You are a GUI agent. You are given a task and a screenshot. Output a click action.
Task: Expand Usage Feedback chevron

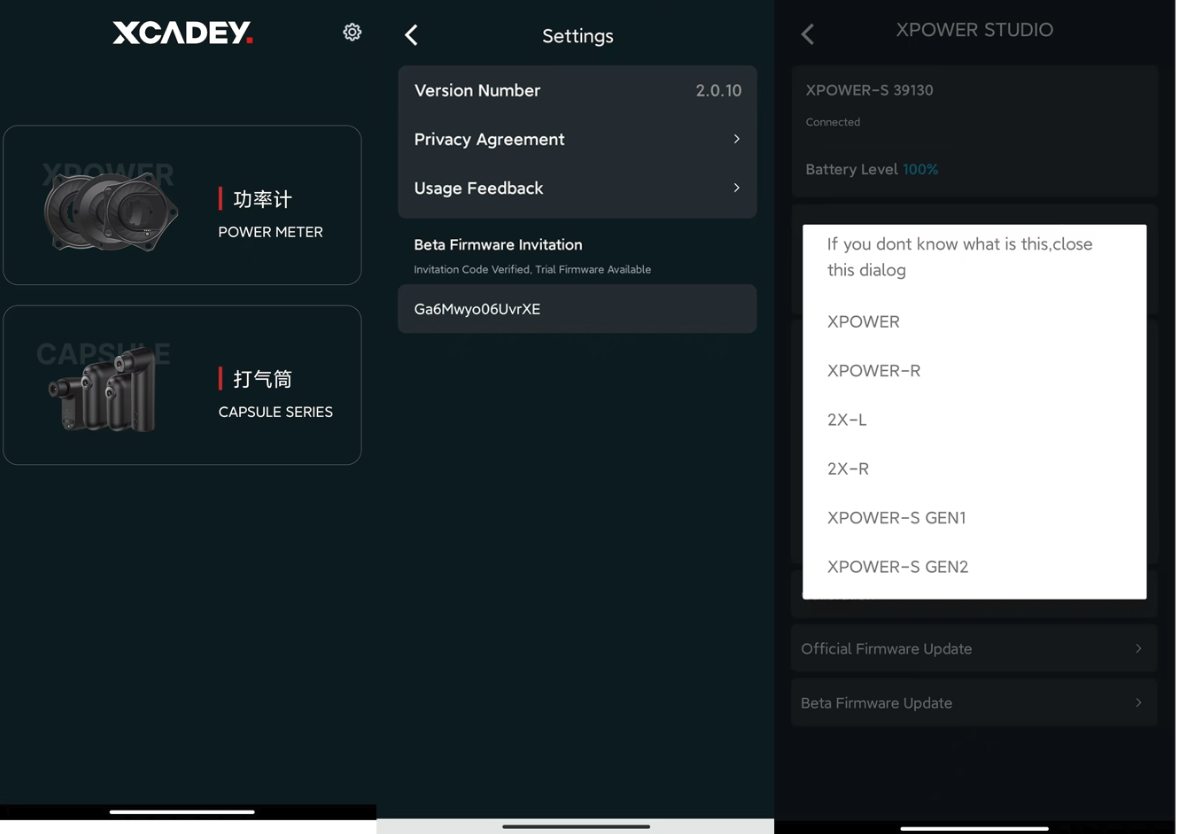click(x=736, y=188)
